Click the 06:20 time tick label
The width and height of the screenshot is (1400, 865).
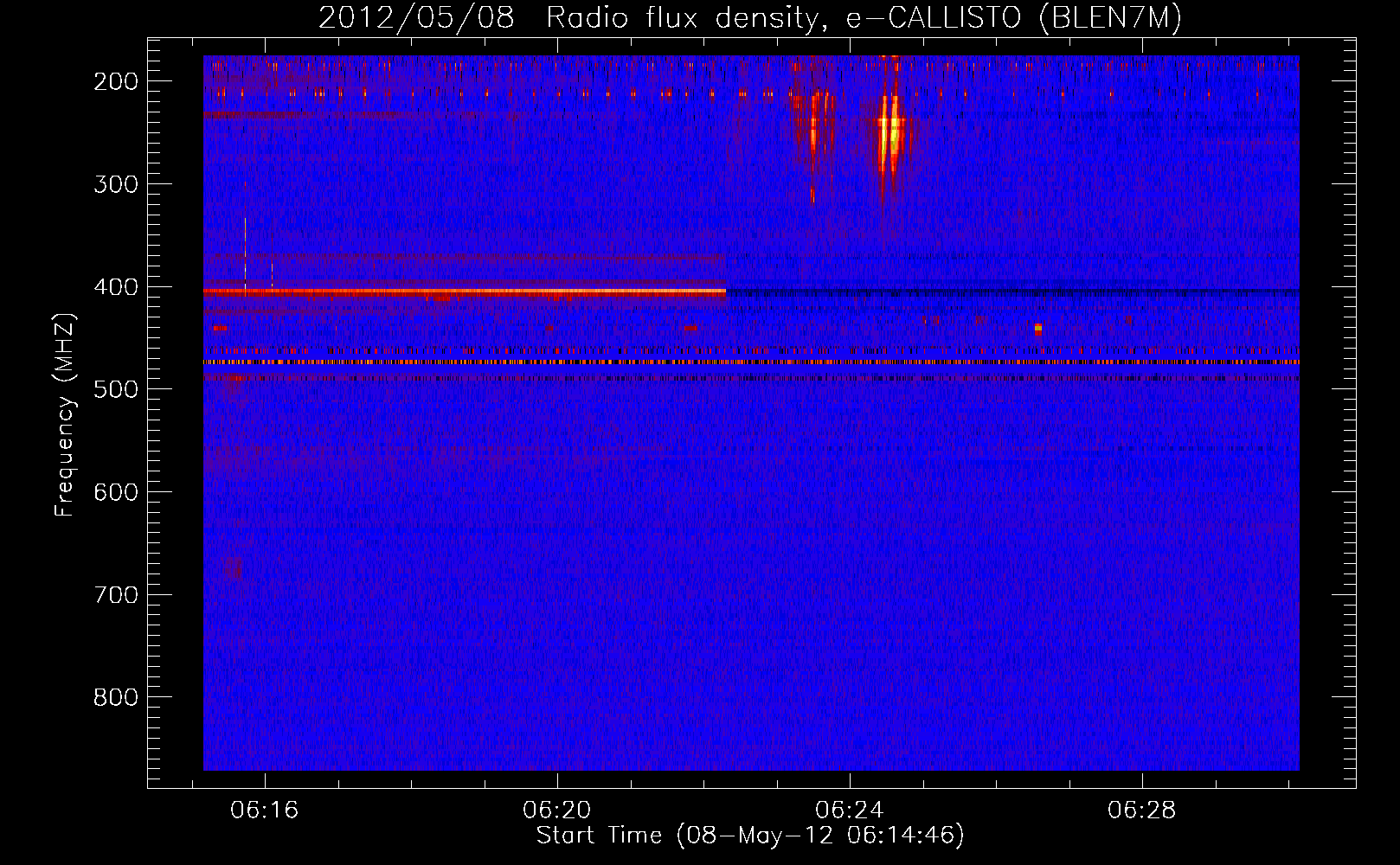point(557,810)
